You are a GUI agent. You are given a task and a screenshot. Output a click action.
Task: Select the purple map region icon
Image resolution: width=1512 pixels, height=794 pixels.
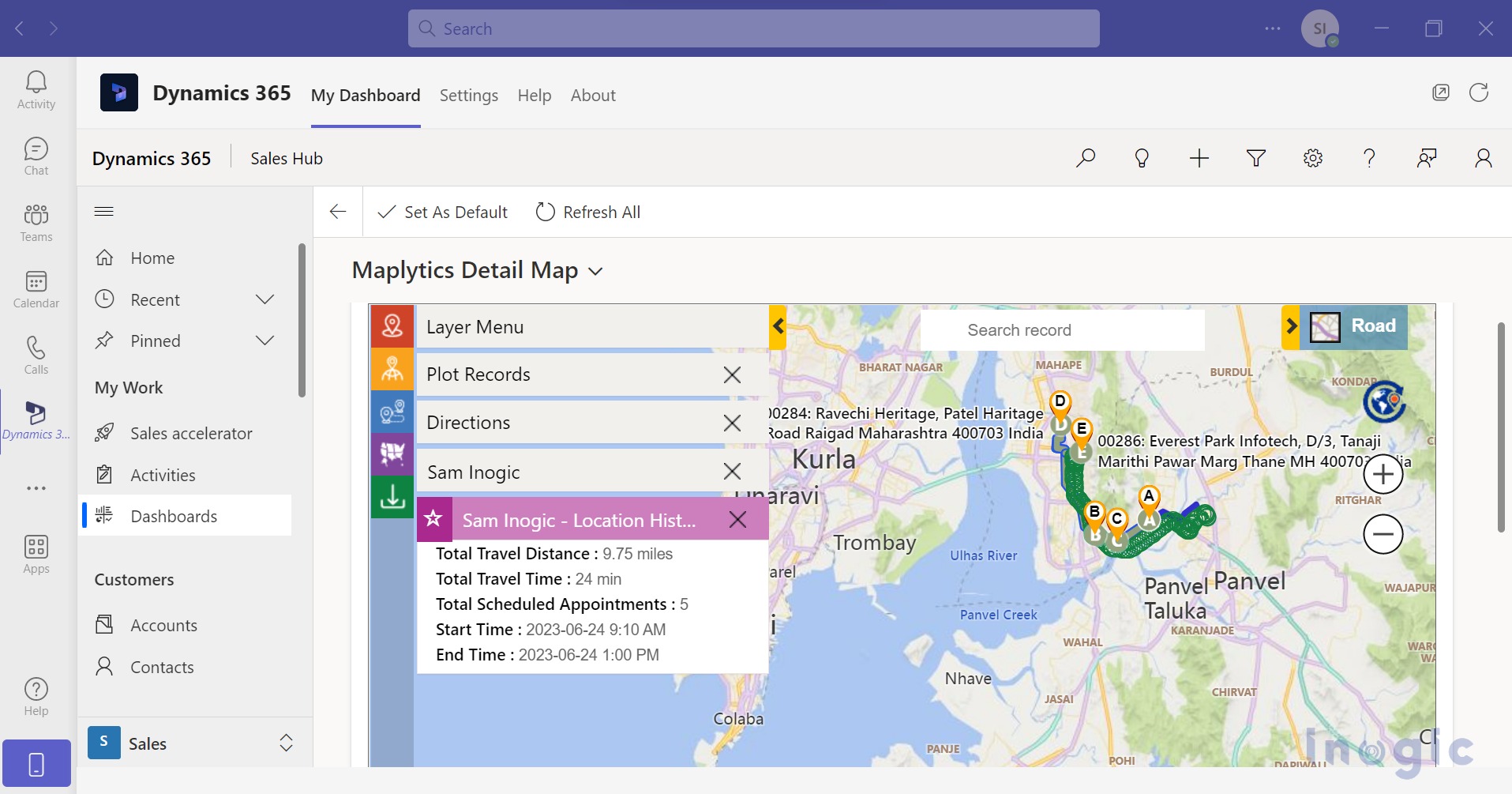click(x=392, y=454)
